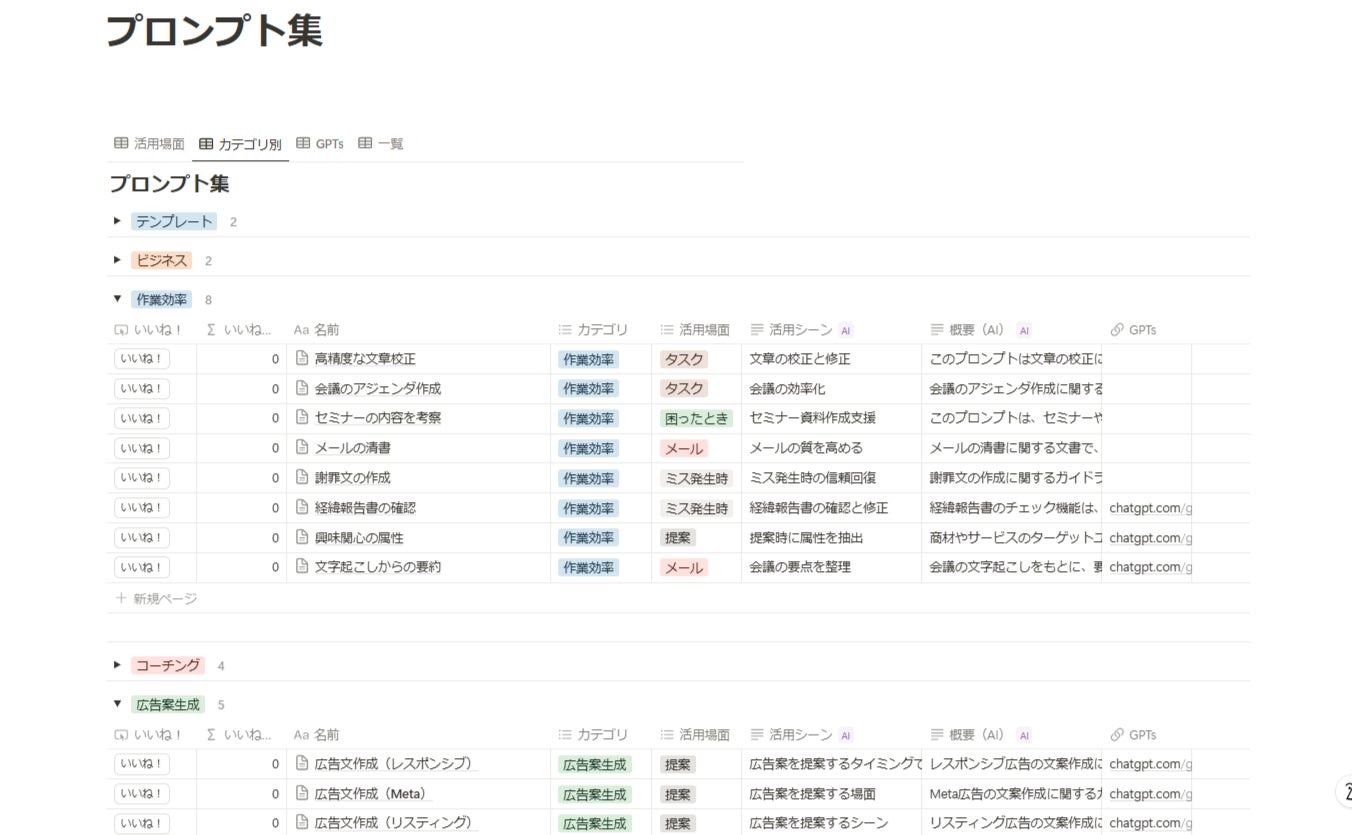
Task: Expand the テンプレート group
Action: click(x=117, y=221)
